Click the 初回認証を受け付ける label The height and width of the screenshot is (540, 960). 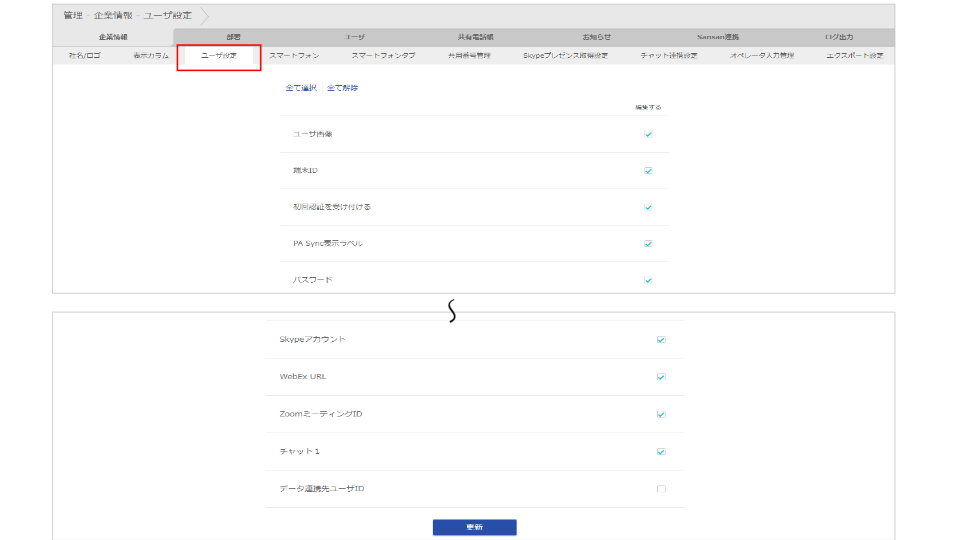coord(331,207)
